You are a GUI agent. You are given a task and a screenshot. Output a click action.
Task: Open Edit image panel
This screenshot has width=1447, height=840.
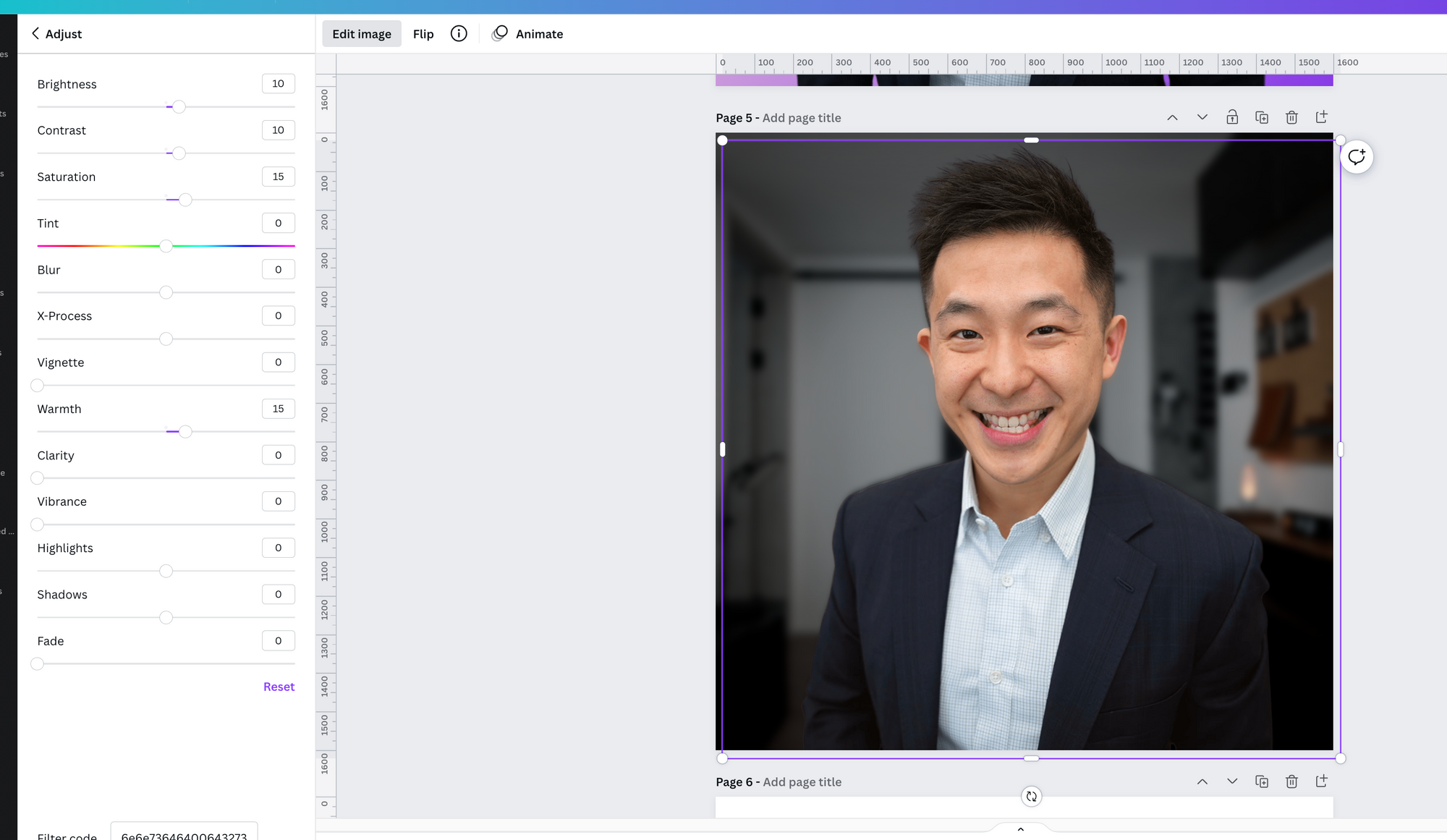pyautogui.click(x=362, y=33)
